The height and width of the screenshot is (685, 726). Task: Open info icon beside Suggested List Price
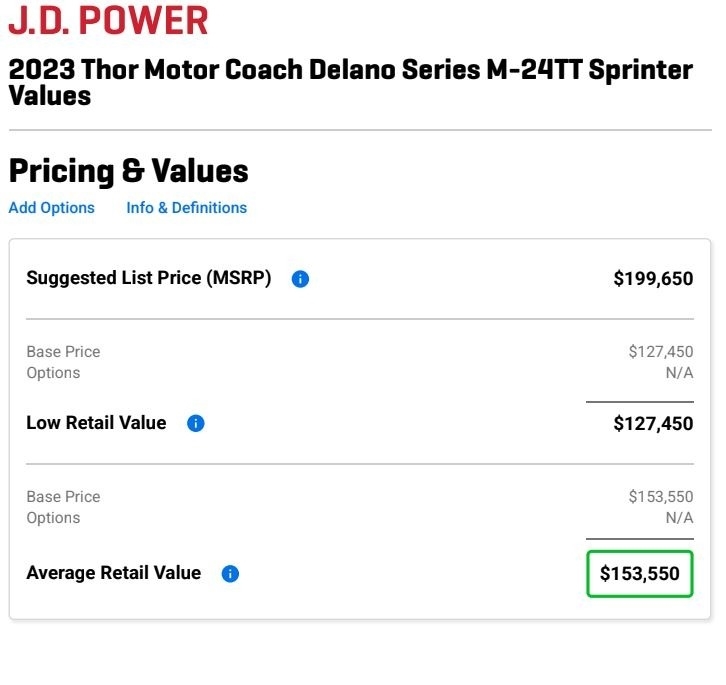(x=300, y=279)
